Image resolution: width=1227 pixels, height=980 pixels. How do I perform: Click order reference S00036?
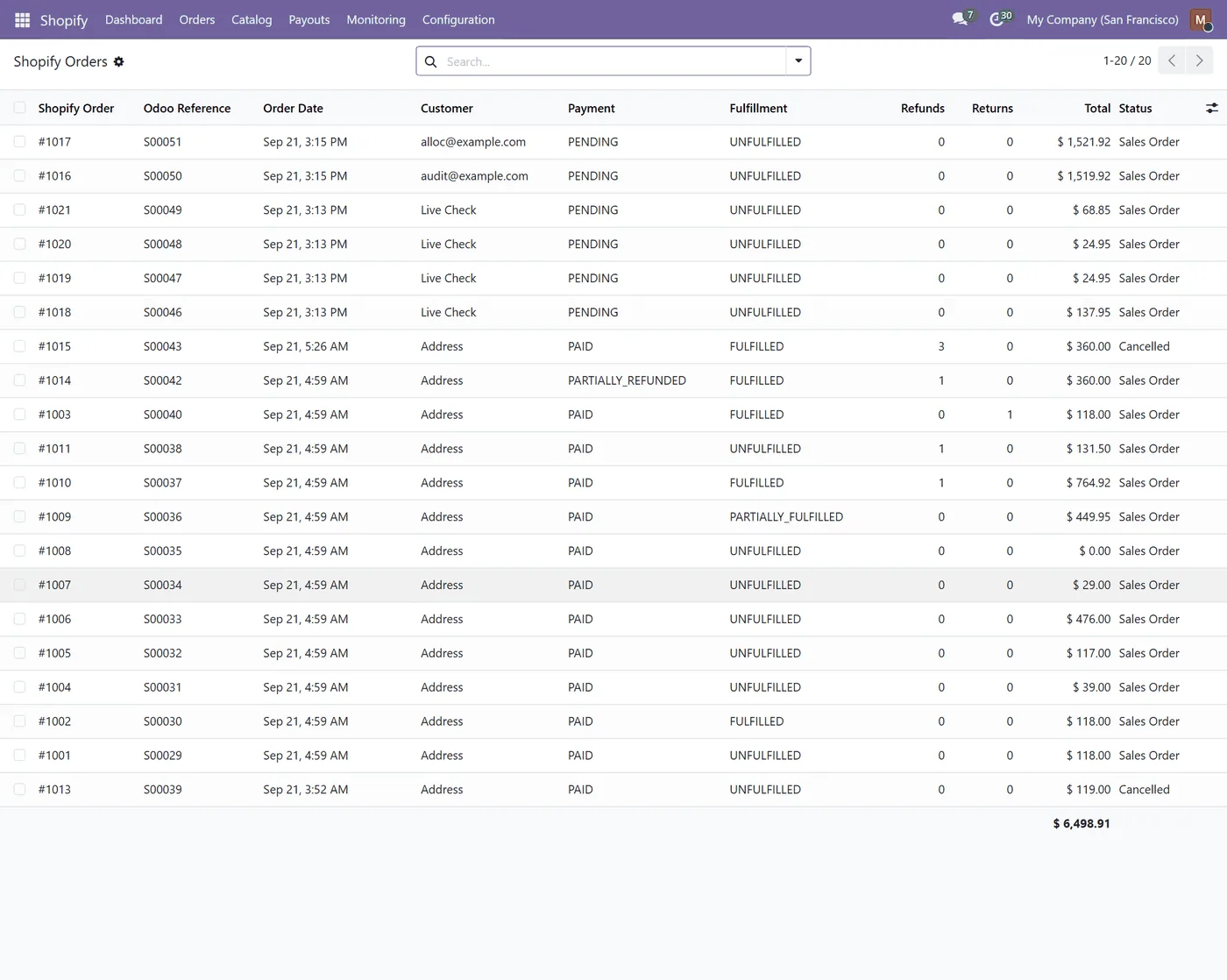tap(162, 517)
